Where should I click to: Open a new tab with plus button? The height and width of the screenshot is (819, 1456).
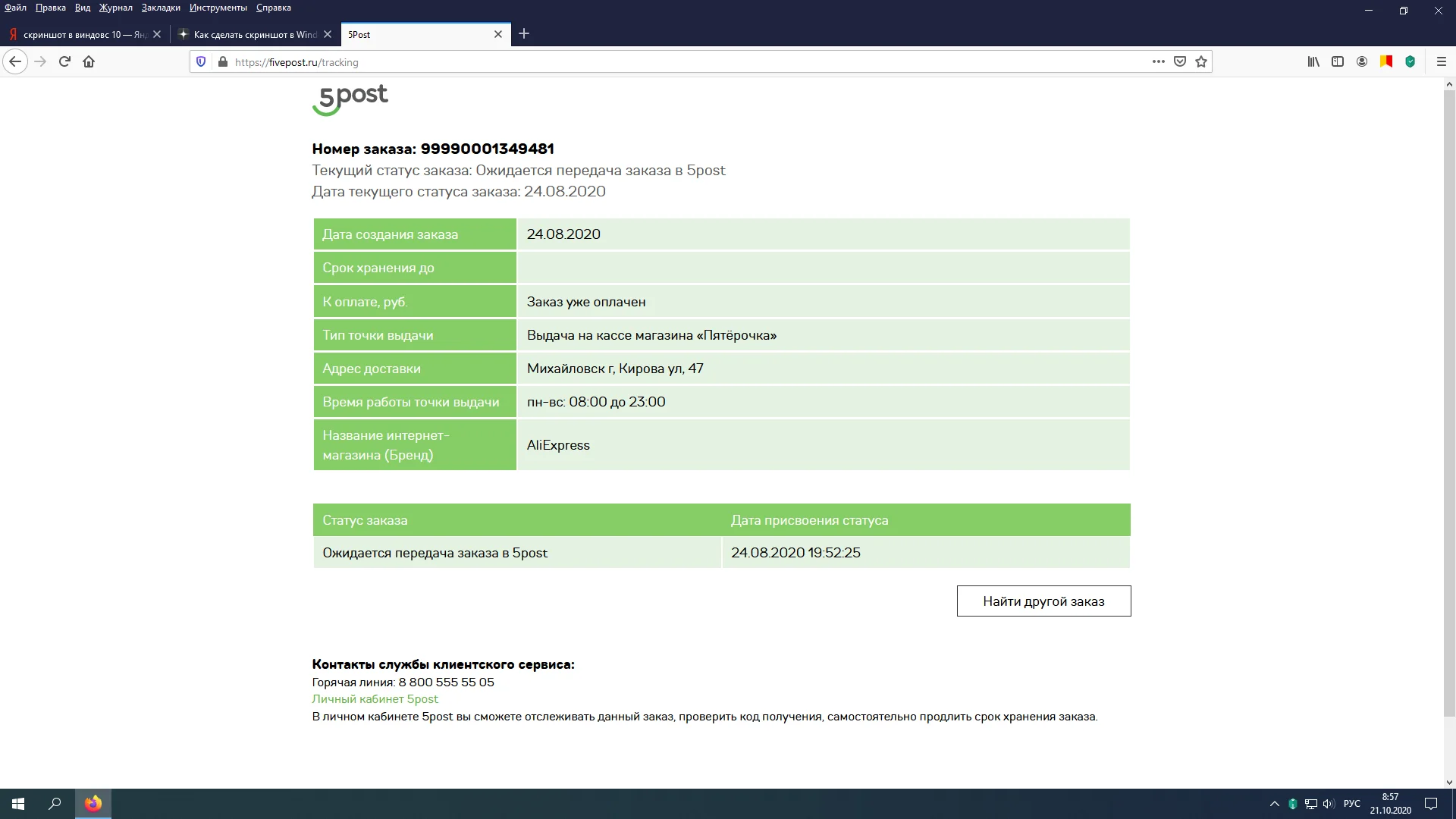pos(524,34)
